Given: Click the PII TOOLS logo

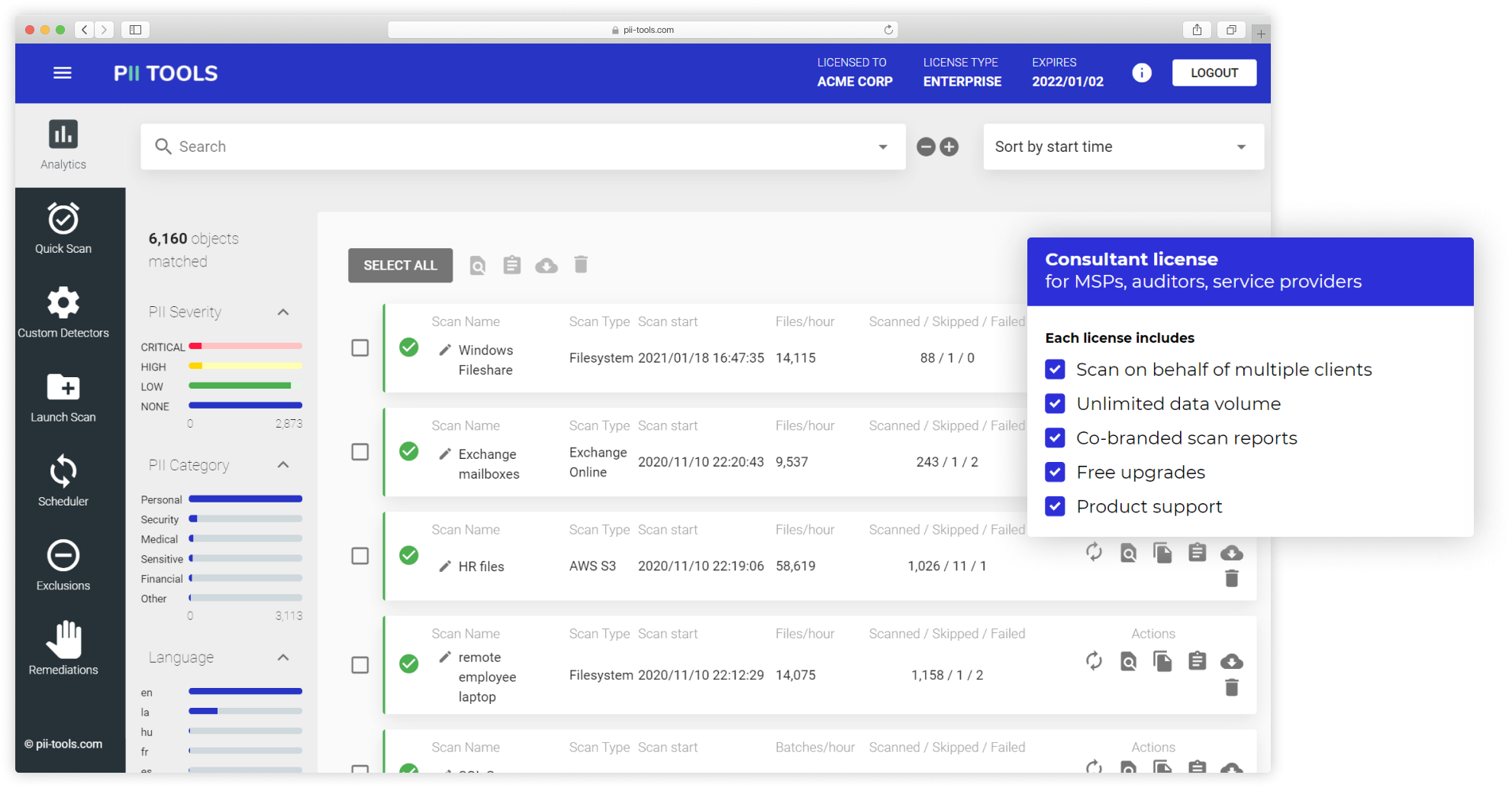Looking at the screenshot, I should tap(166, 73).
